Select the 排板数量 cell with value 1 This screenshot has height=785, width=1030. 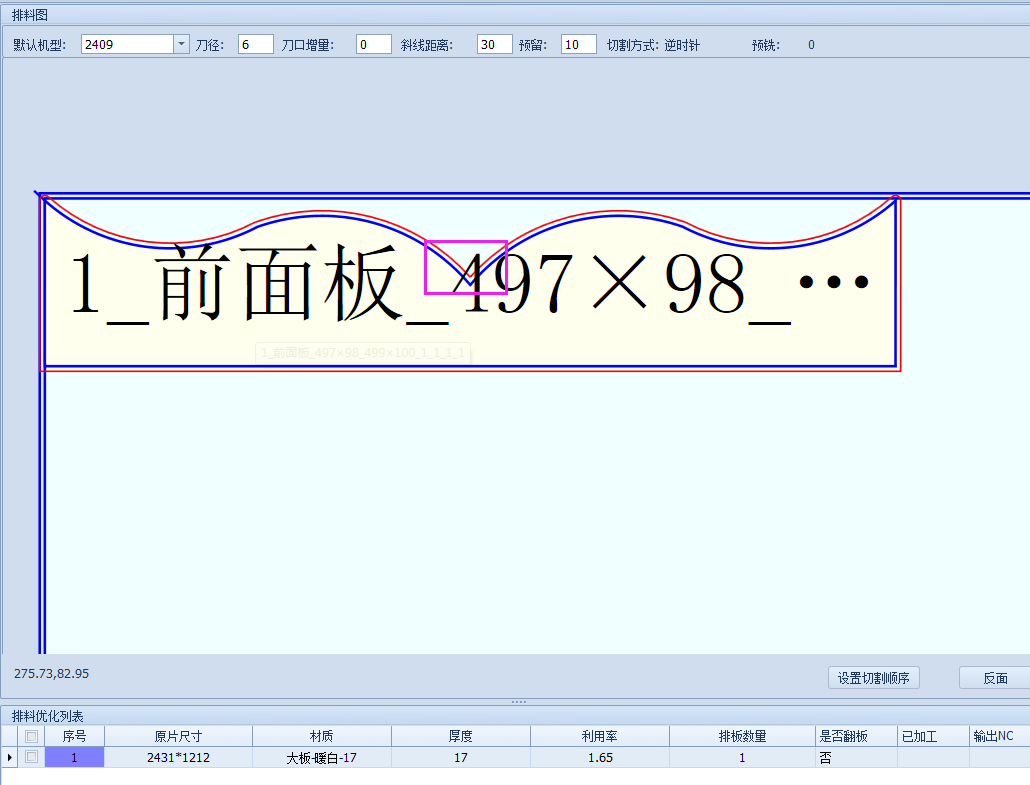(x=742, y=757)
